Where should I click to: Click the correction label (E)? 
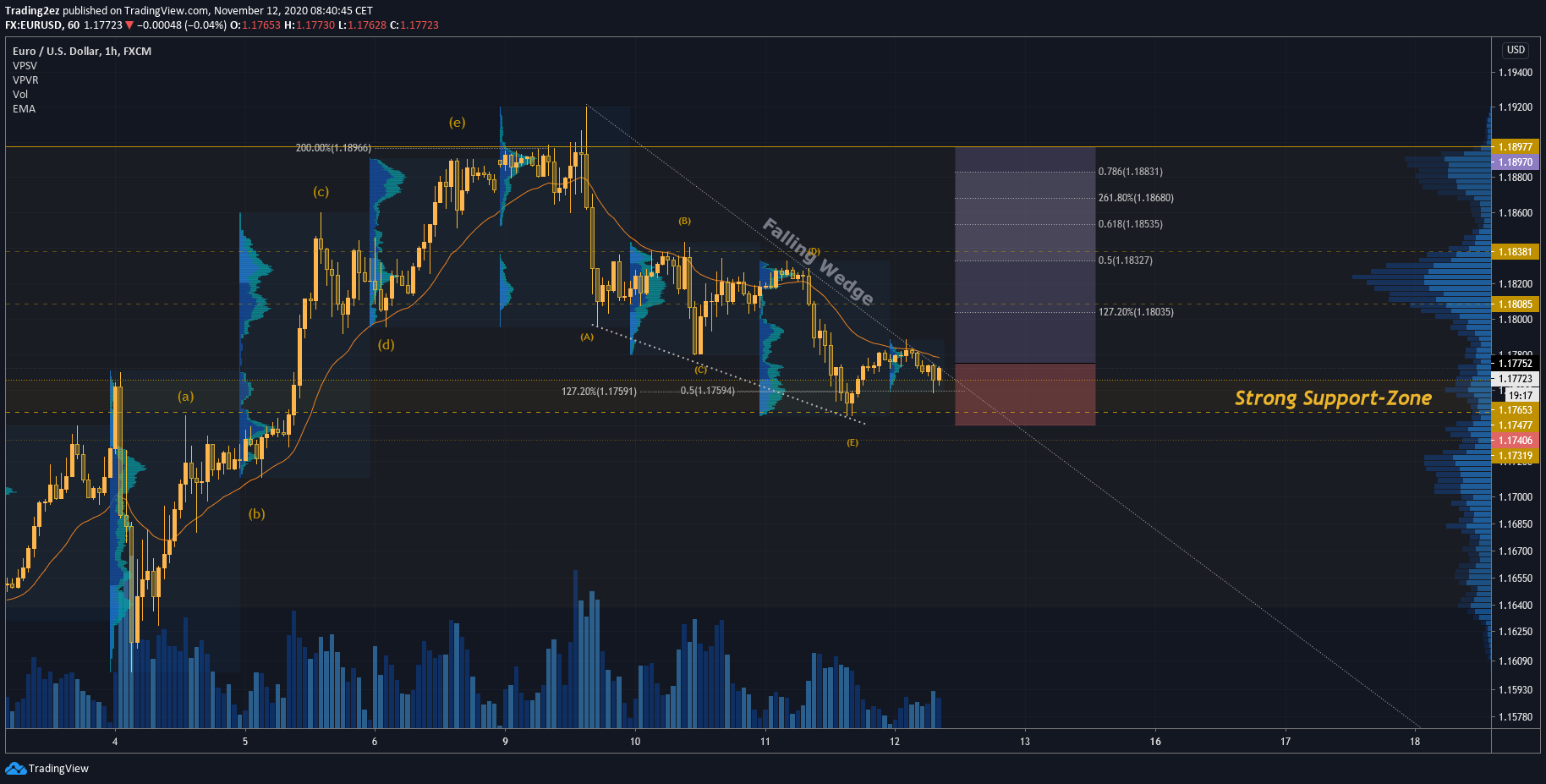[852, 442]
